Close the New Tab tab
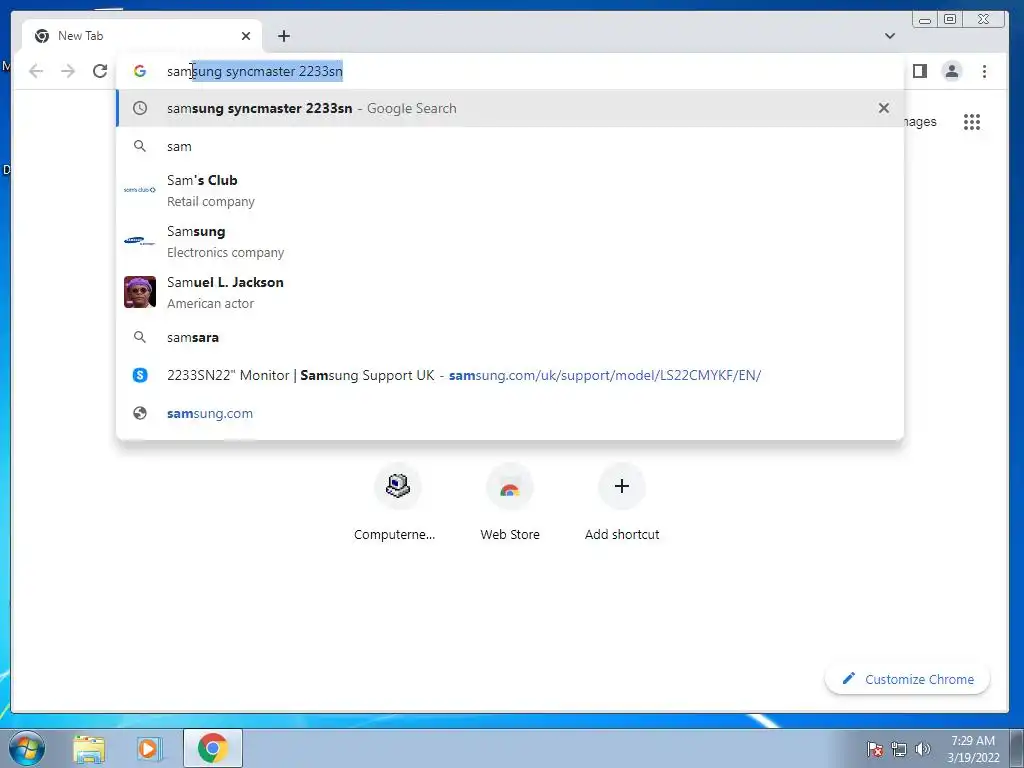1024x768 pixels. 246,36
